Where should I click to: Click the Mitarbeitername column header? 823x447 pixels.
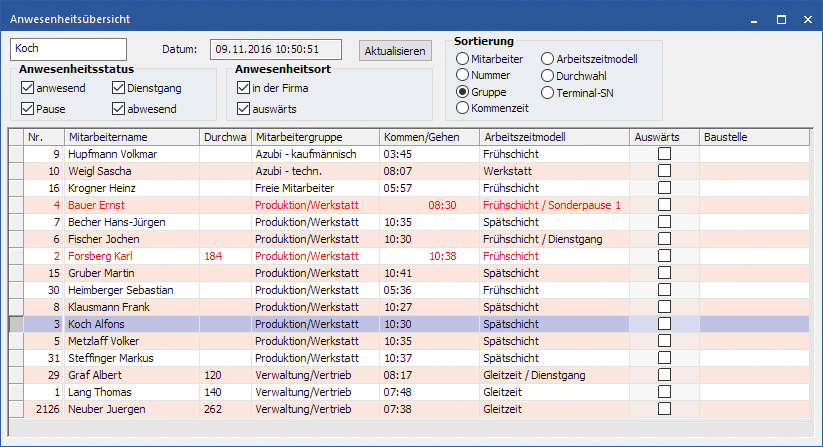coord(132,137)
